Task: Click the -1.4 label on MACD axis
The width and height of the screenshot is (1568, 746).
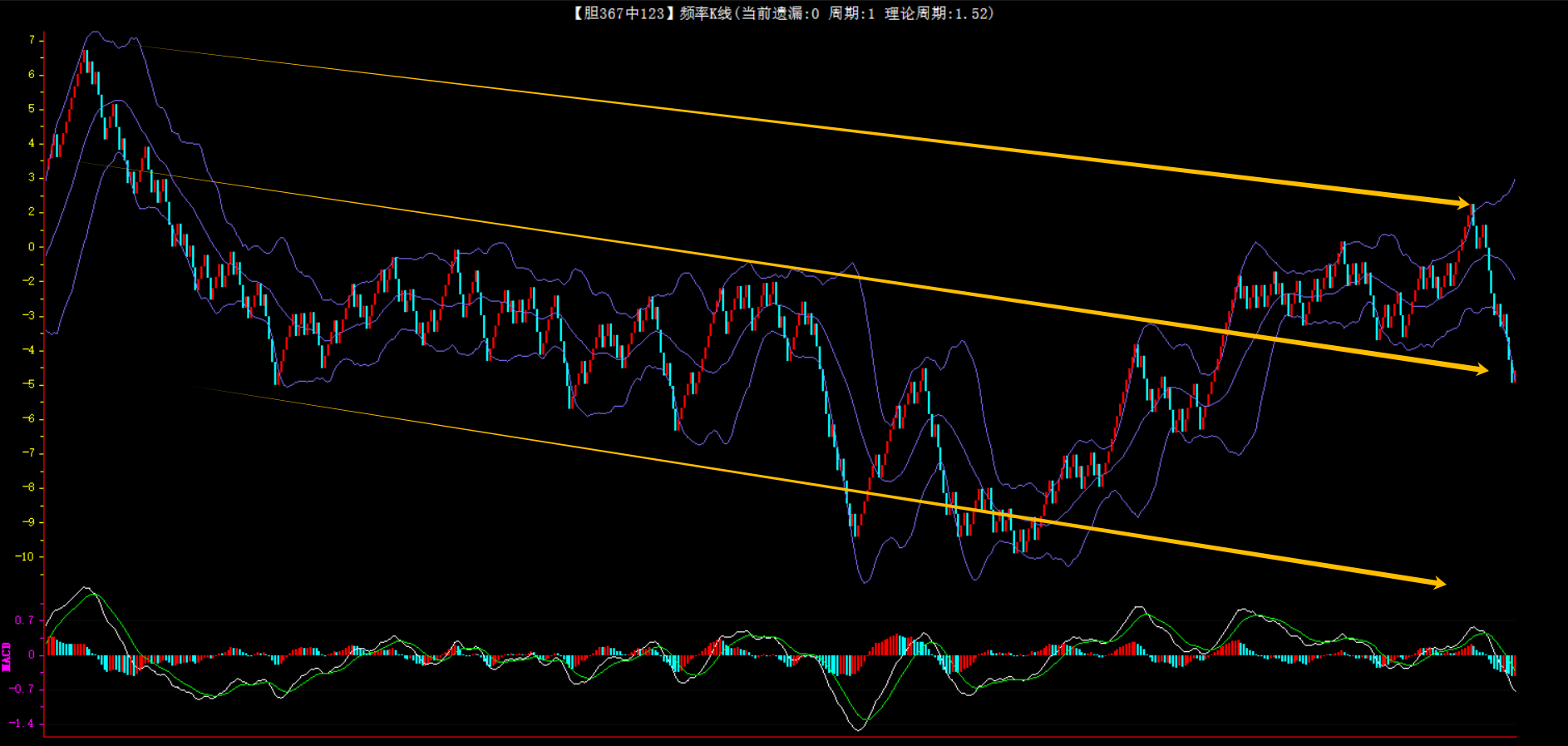Action: pos(22,724)
